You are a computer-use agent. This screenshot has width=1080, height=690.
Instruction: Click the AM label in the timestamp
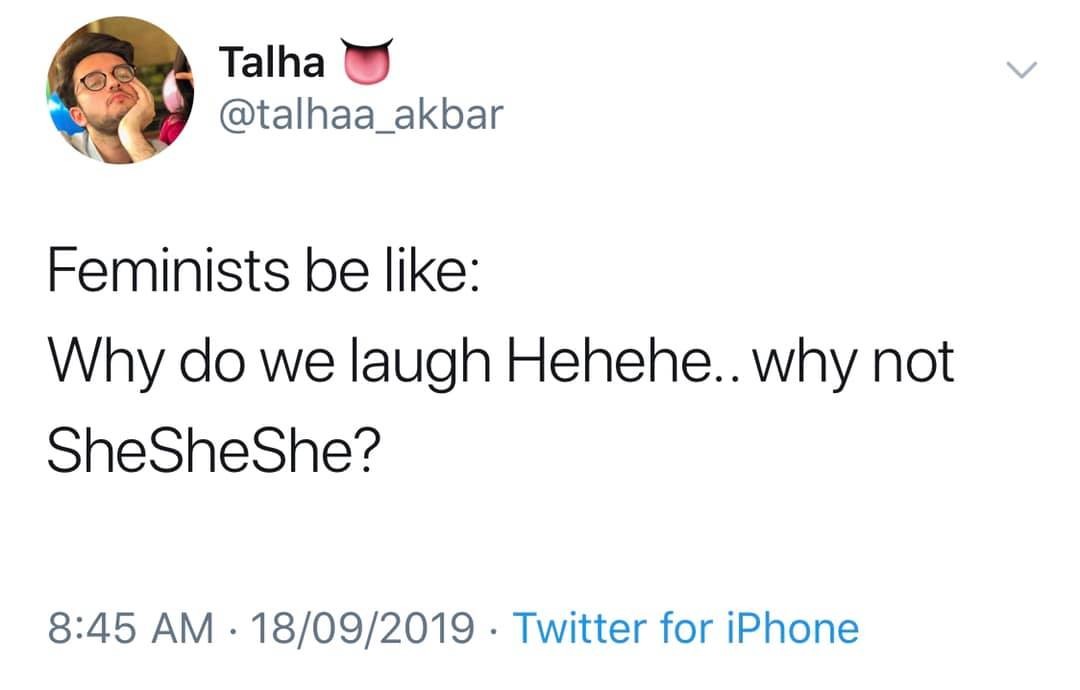click(x=185, y=628)
